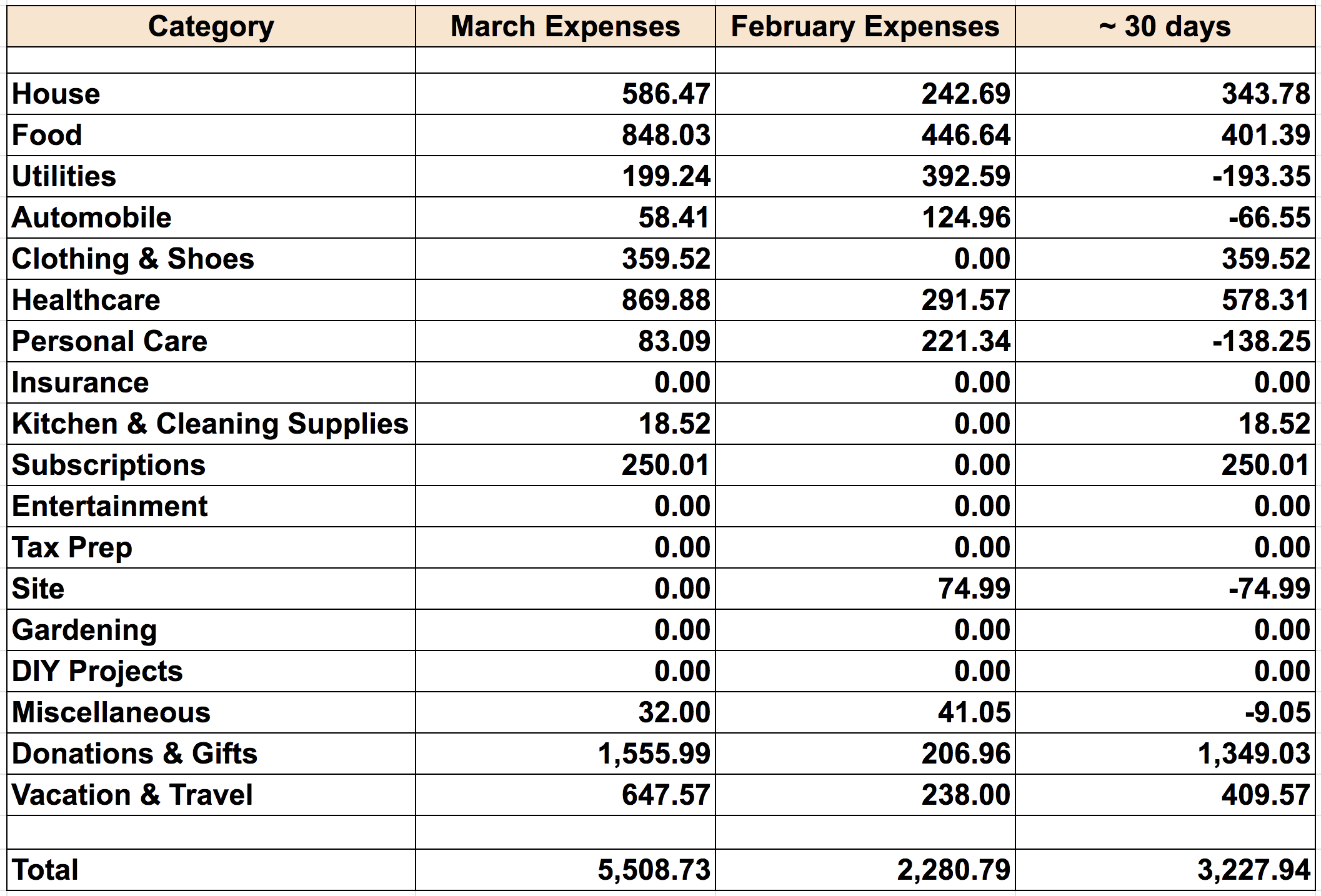Image resolution: width=1321 pixels, height=896 pixels.
Task: Click the Category column header
Action: 211,27
